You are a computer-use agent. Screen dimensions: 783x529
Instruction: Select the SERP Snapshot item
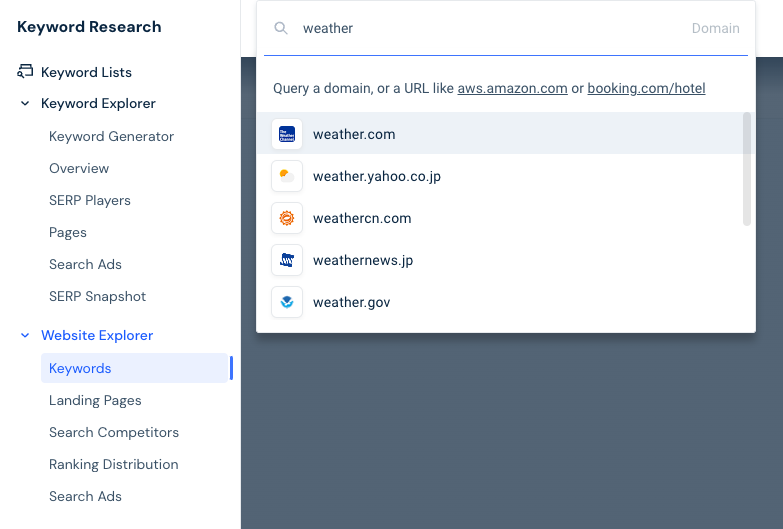click(97, 296)
